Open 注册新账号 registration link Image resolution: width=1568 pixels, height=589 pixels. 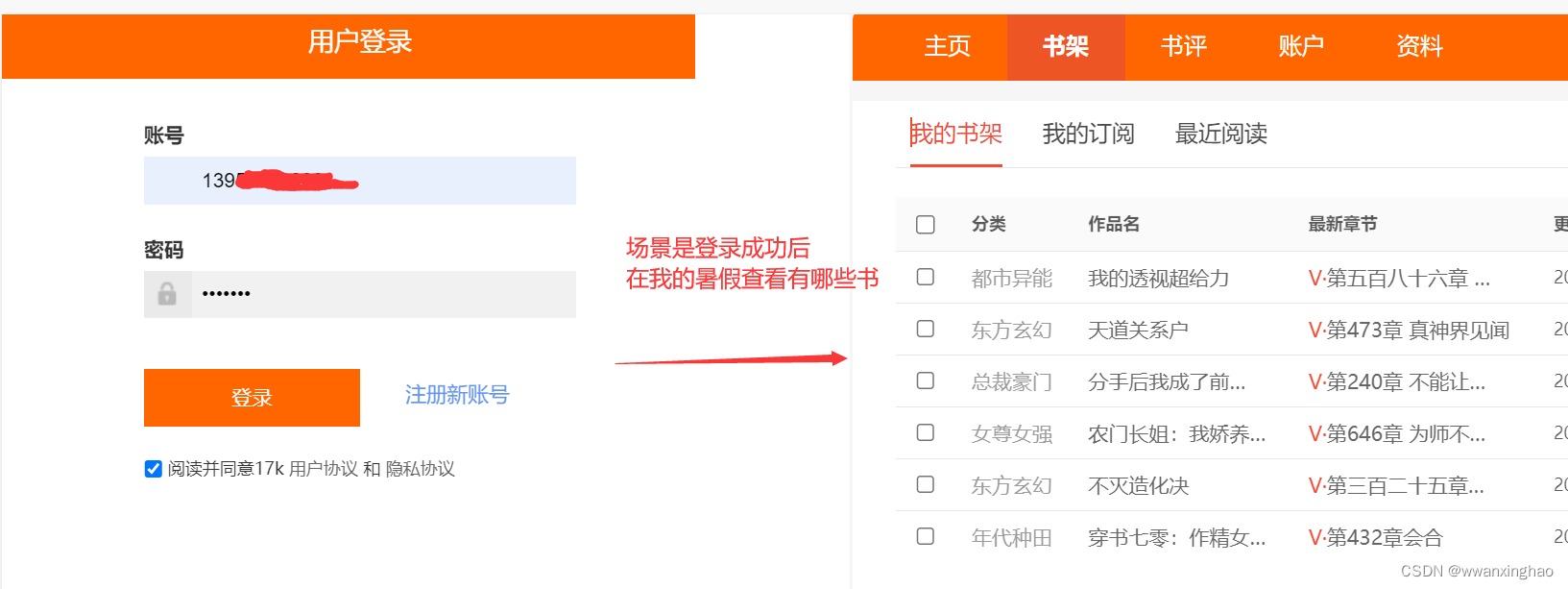[x=456, y=395]
